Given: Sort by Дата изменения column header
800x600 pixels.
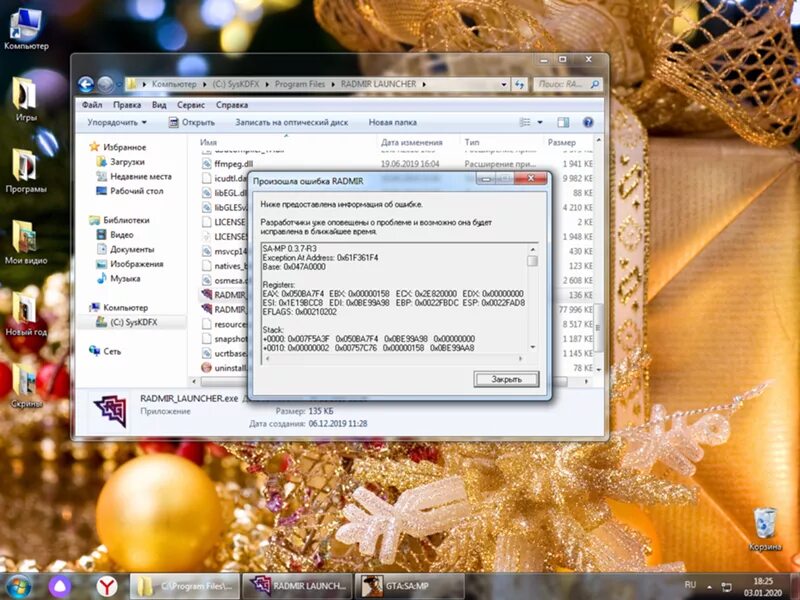Looking at the screenshot, I should pyautogui.click(x=418, y=142).
